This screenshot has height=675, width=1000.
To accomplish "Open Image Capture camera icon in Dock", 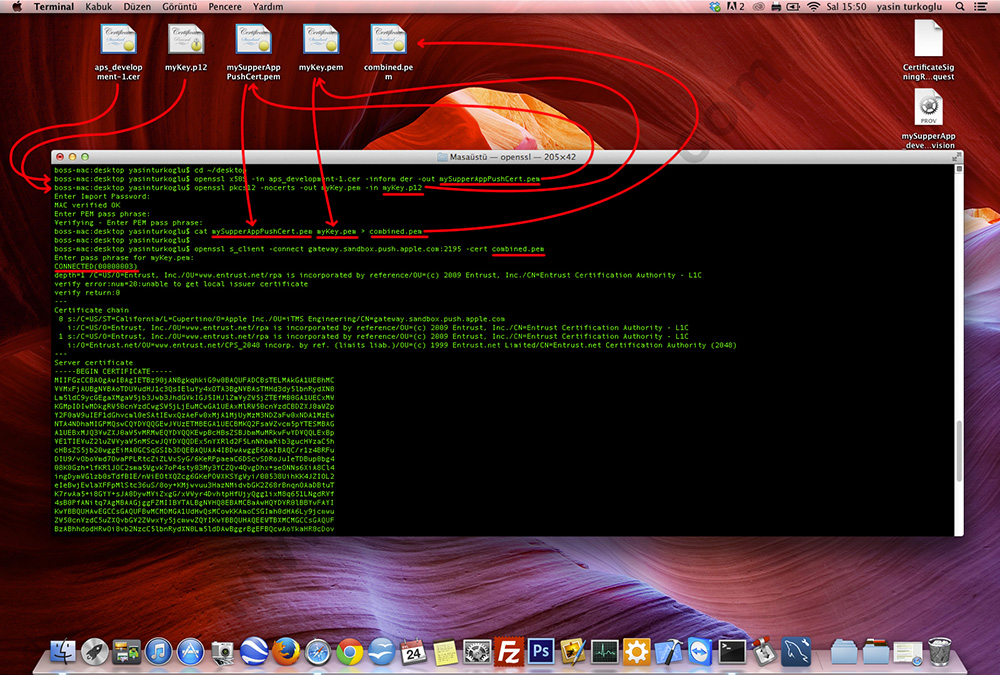I will (x=223, y=651).
